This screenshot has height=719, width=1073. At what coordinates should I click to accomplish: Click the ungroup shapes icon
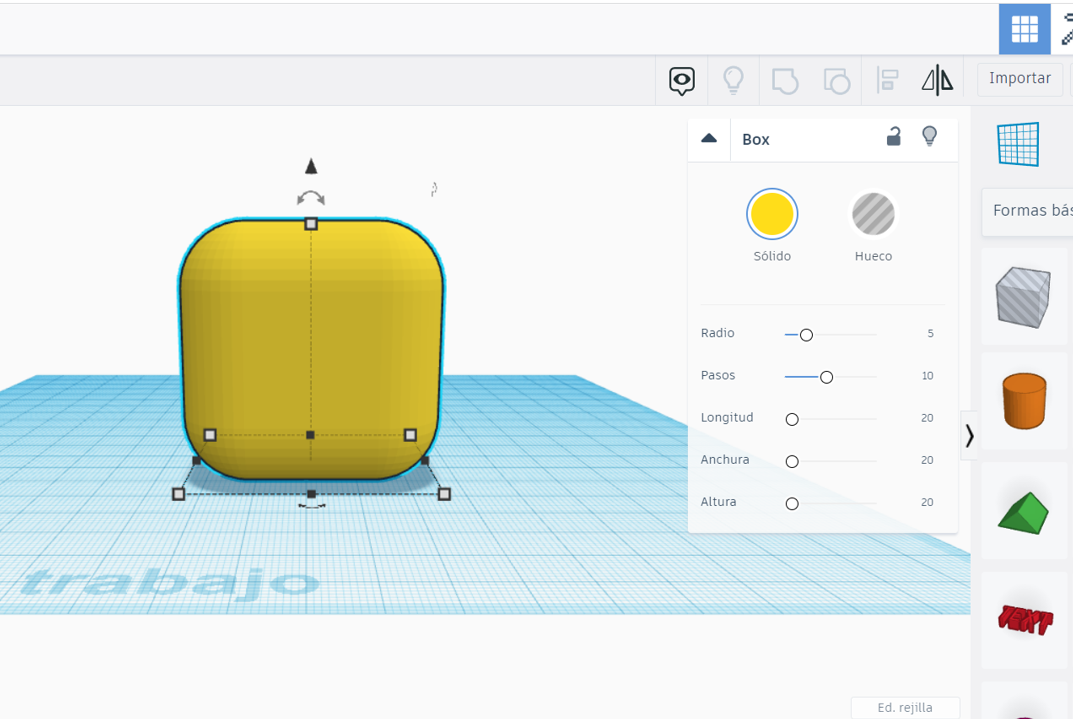(x=836, y=80)
